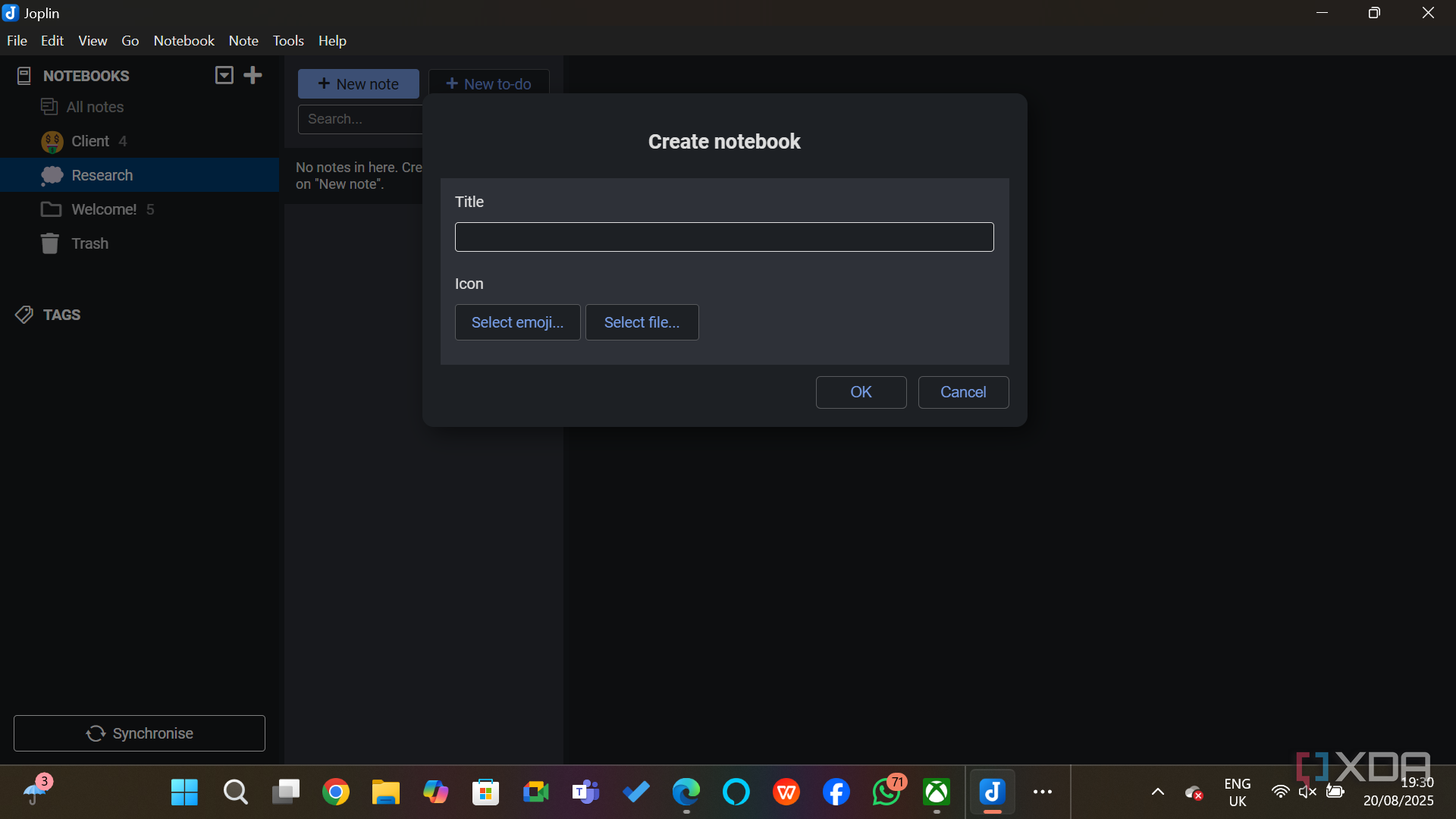The image size is (1456, 819).
Task: Click the New to-do button
Action: click(489, 84)
